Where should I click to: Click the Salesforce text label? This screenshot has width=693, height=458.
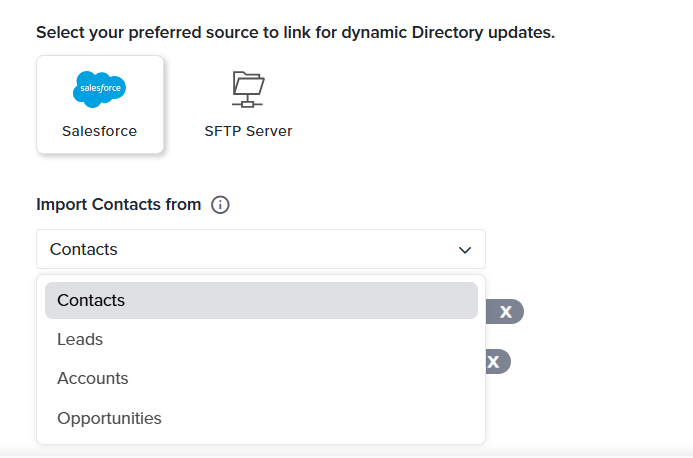(x=100, y=131)
